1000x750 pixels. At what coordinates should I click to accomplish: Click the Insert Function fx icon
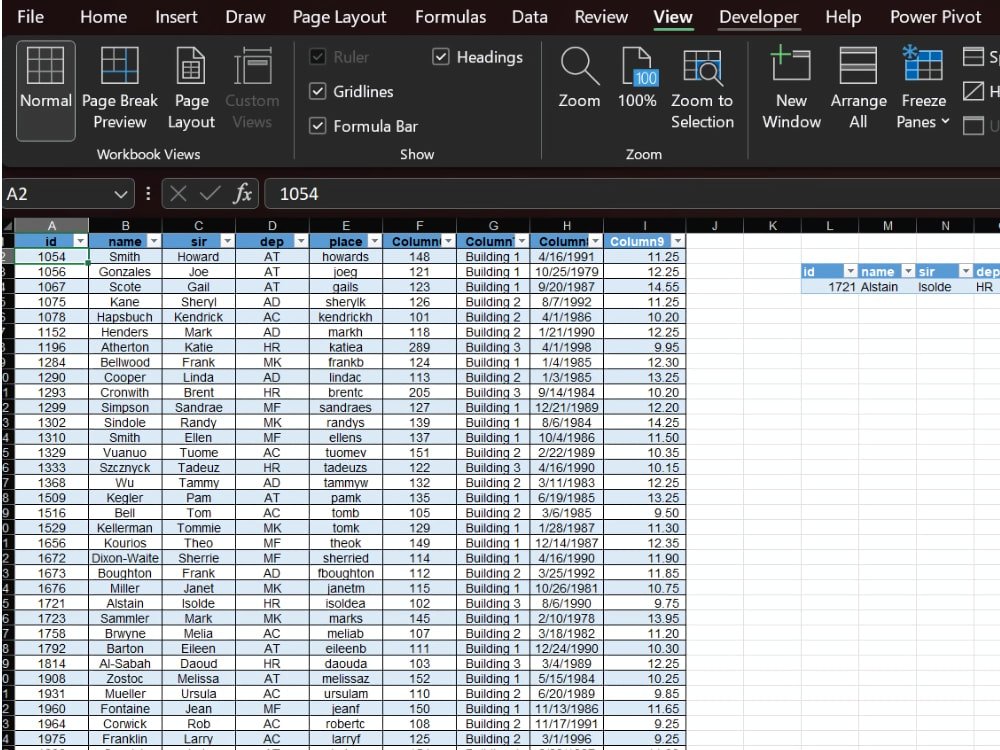click(242, 194)
